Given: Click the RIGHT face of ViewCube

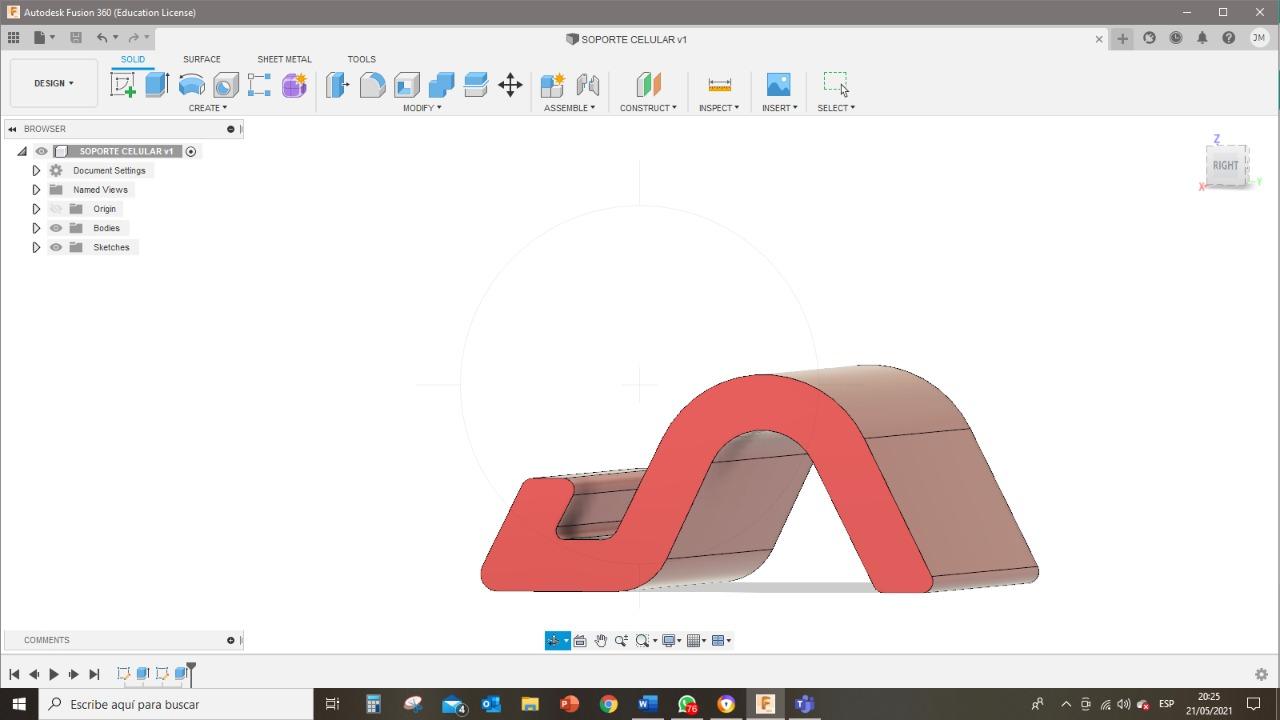Looking at the screenshot, I should (x=1225, y=165).
